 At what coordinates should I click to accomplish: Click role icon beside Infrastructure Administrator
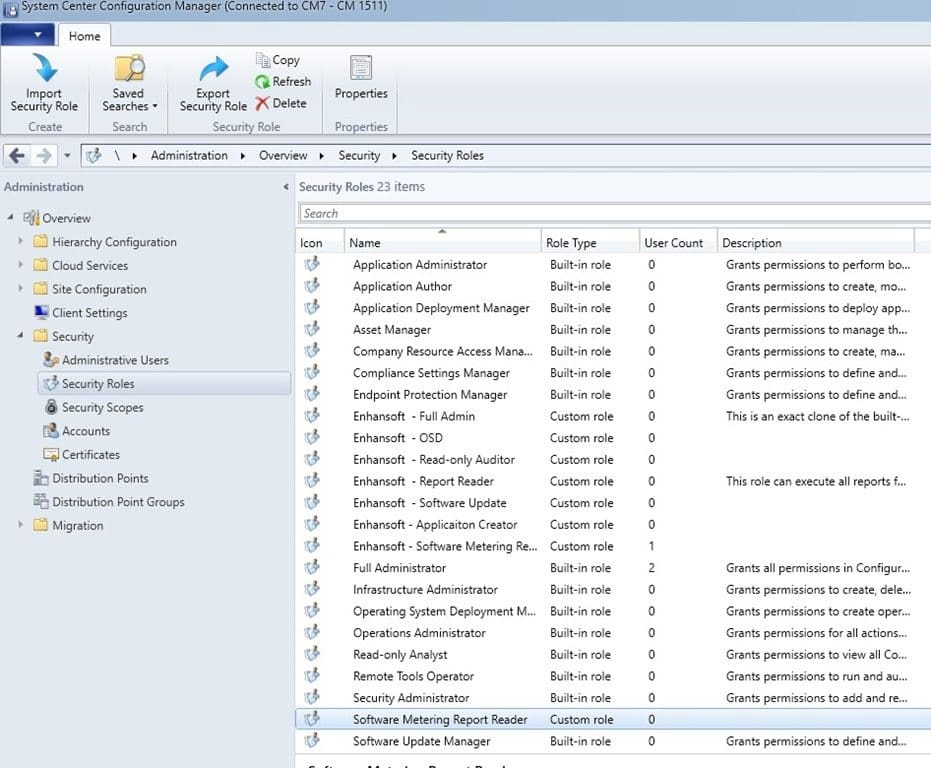(x=312, y=589)
